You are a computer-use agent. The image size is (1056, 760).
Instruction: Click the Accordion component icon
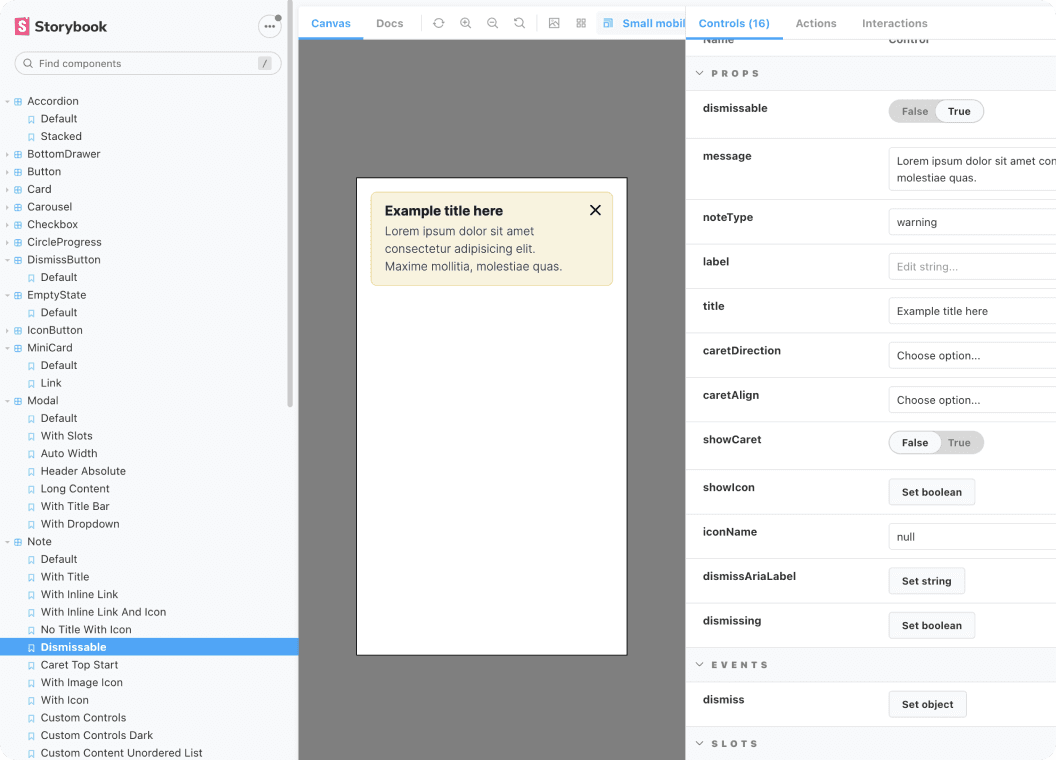(x=18, y=101)
